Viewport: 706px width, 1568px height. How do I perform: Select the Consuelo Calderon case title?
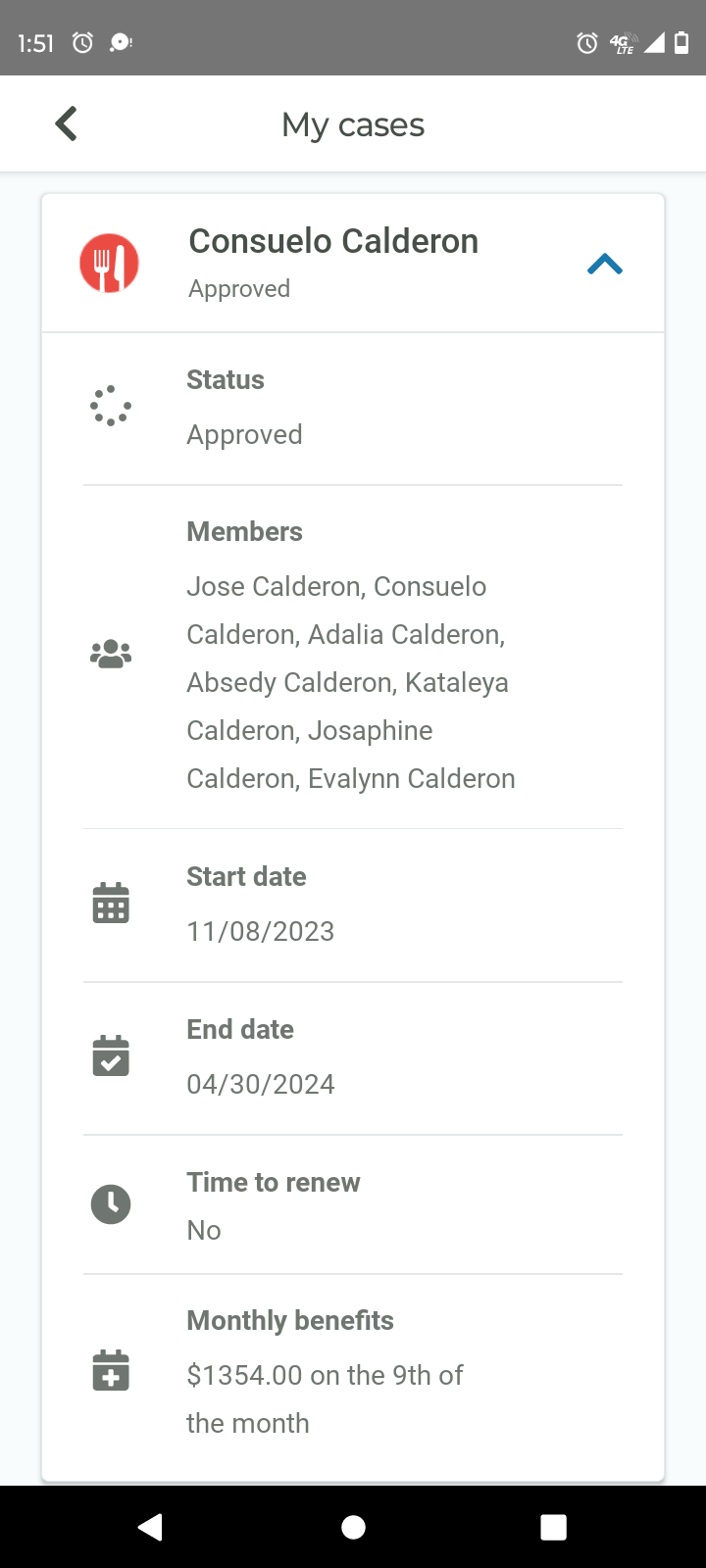click(333, 241)
